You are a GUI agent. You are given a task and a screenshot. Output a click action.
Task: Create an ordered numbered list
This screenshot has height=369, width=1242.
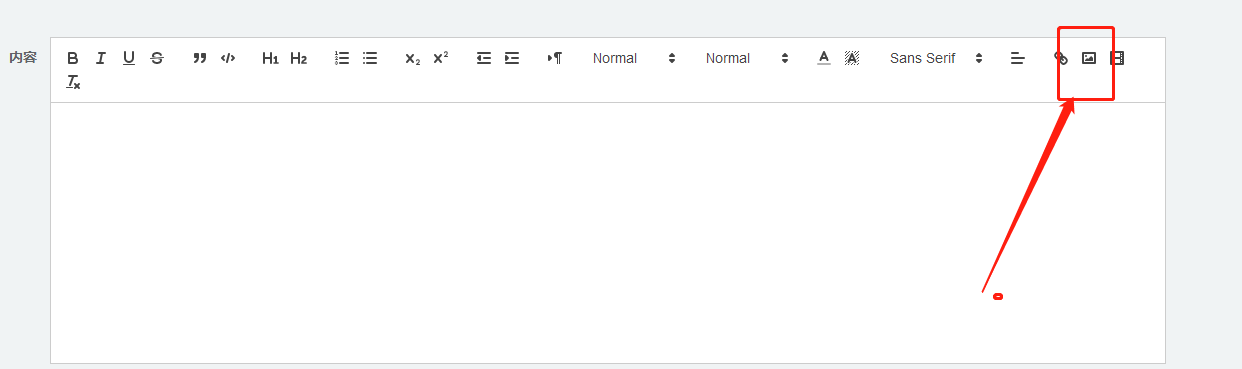coord(342,58)
